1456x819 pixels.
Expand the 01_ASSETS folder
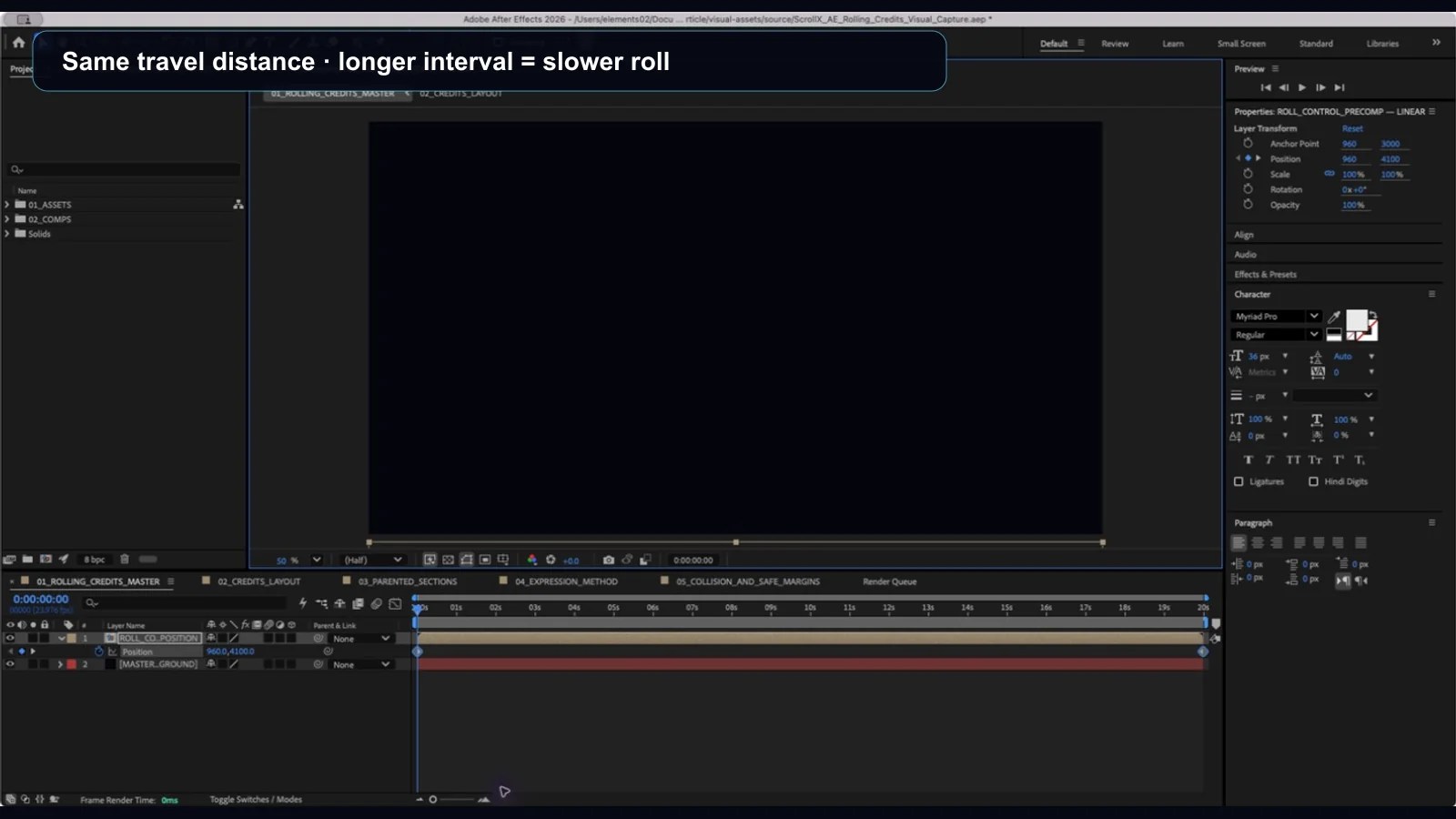[x=7, y=205]
